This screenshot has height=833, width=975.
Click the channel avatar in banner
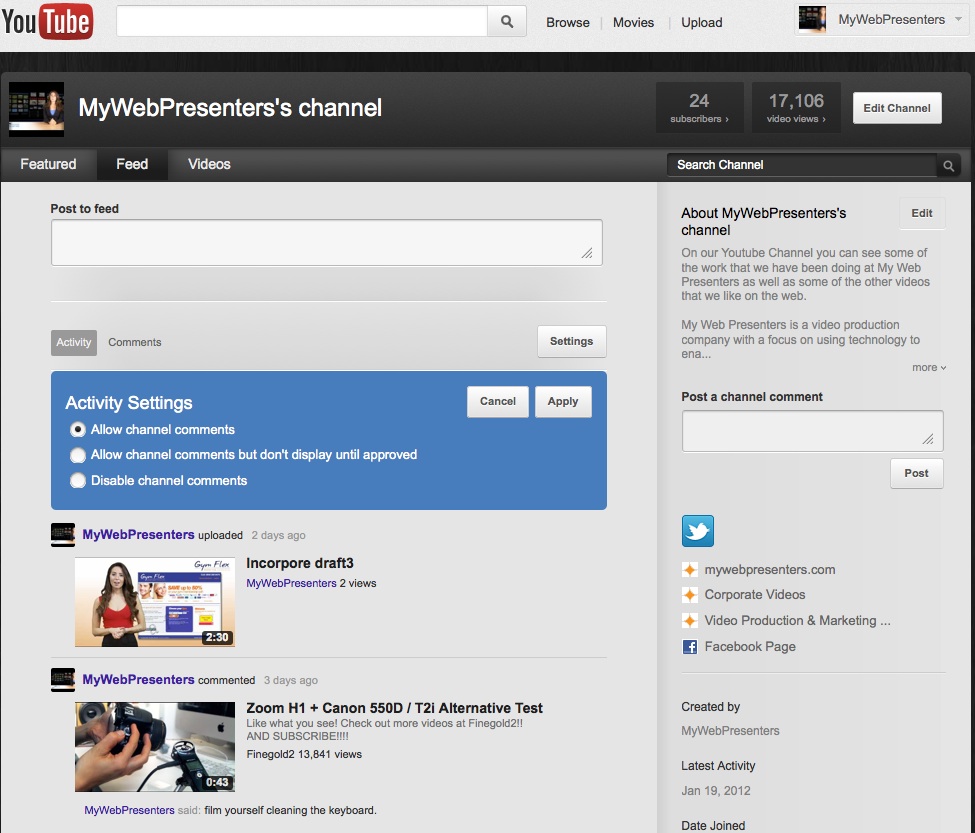(x=36, y=108)
